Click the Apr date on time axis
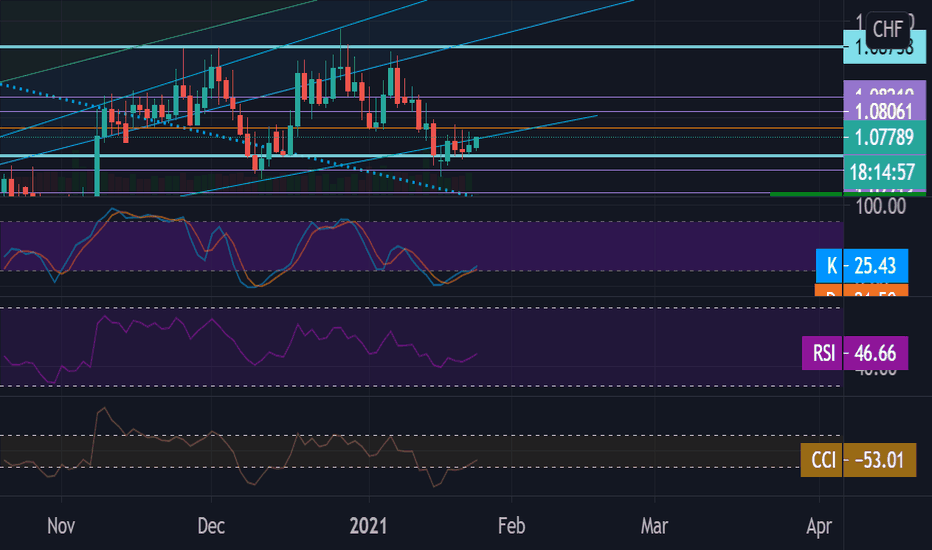932x550 pixels. pyautogui.click(x=819, y=526)
